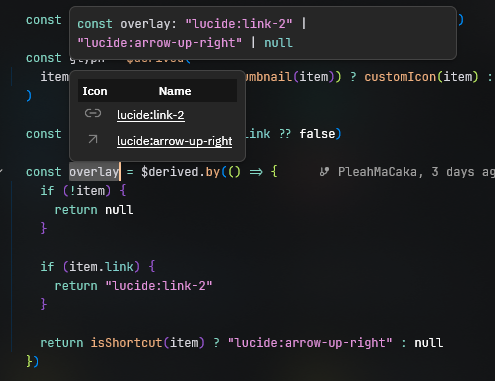Open the lucide:link-2 link in hover popup

(151, 115)
